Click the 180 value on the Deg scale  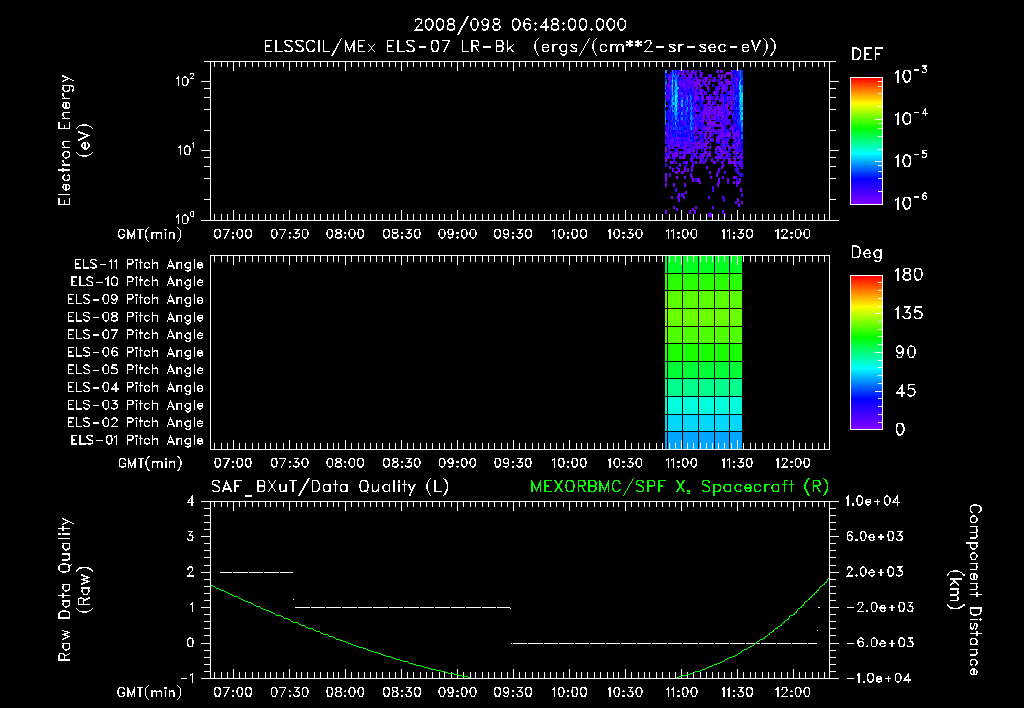pyautogui.click(x=908, y=275)
